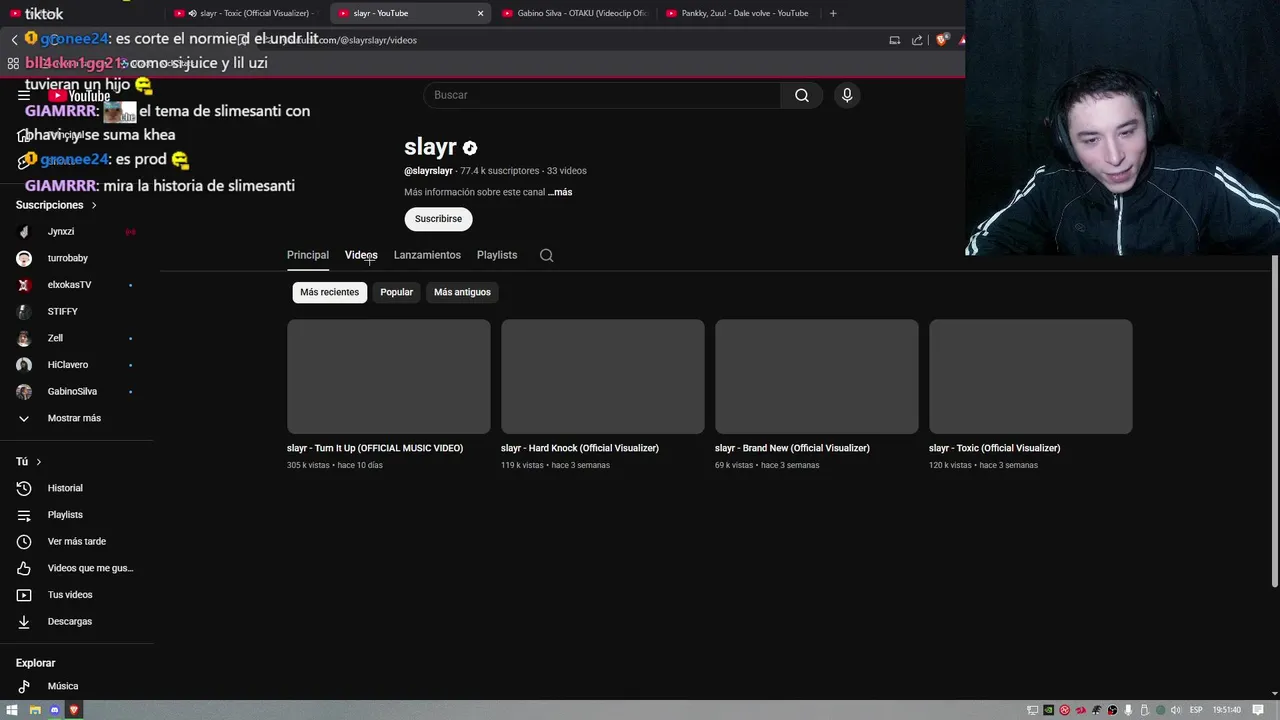Open NVIDIA tray icon
The height and width of the screenshot is (720, 1280).
click(x=1048, y=710)
